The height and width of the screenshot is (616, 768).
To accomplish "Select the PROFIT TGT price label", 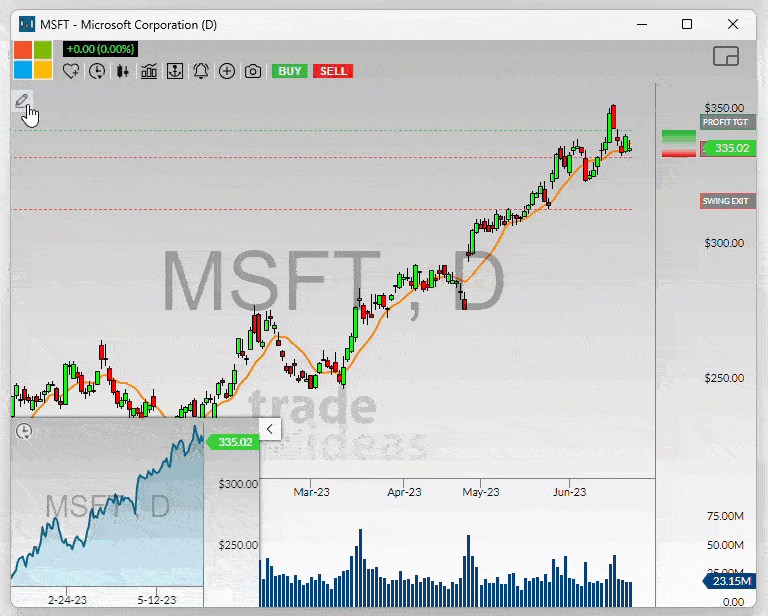I will (726, 122).
